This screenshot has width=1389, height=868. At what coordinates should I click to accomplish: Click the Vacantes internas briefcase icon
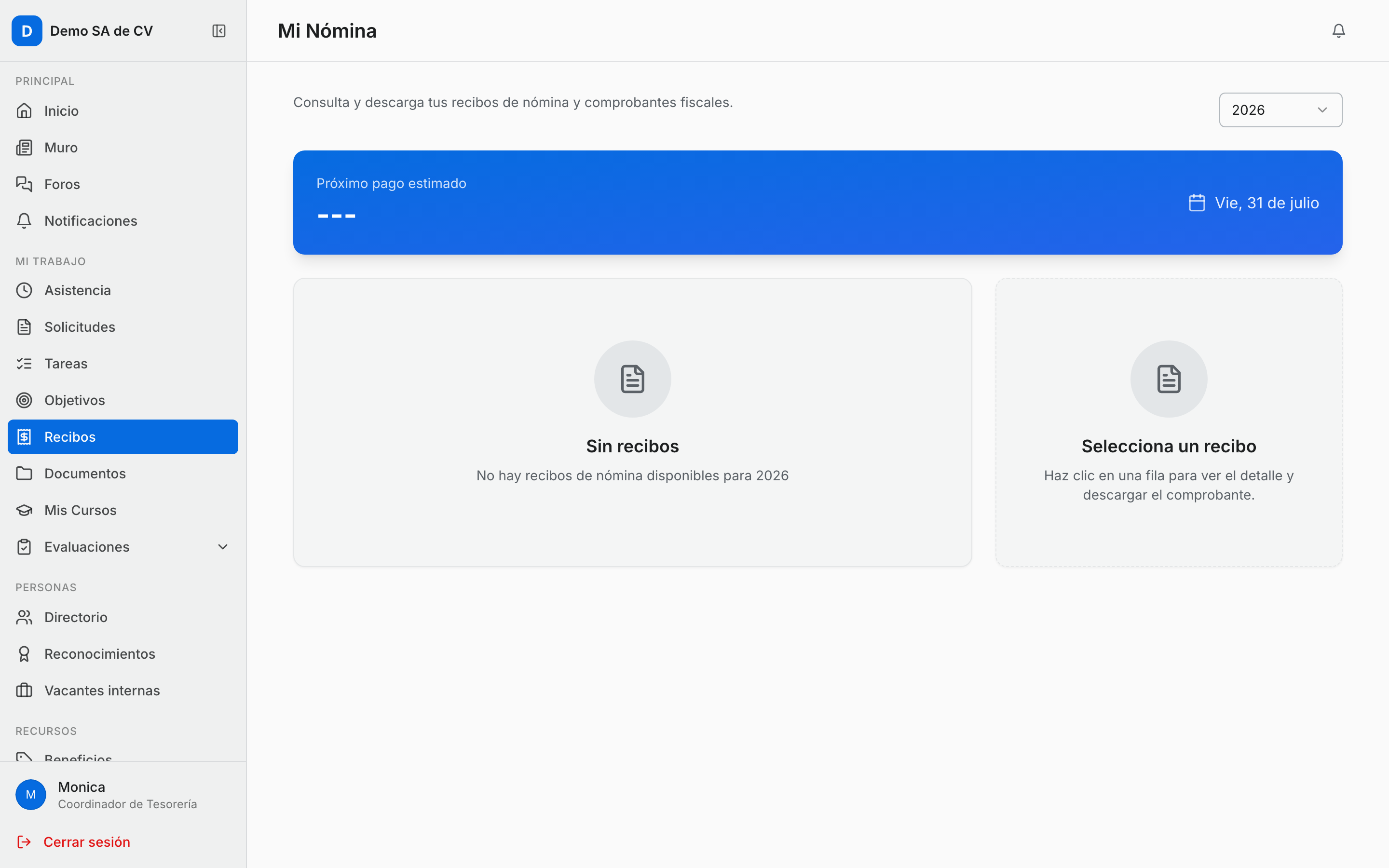pyautogui.click(x=24, y=691)
